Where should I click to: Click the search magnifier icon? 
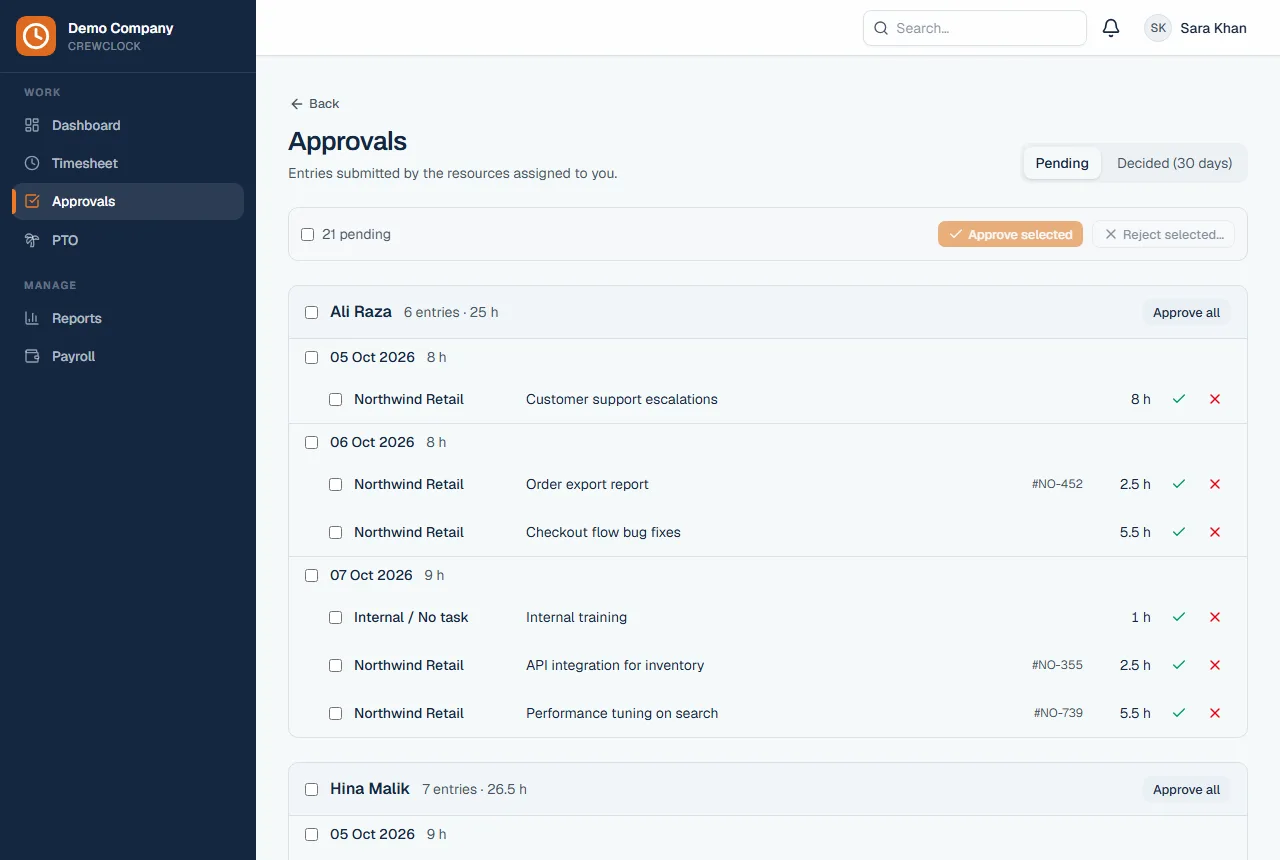[x=881, y=28]
